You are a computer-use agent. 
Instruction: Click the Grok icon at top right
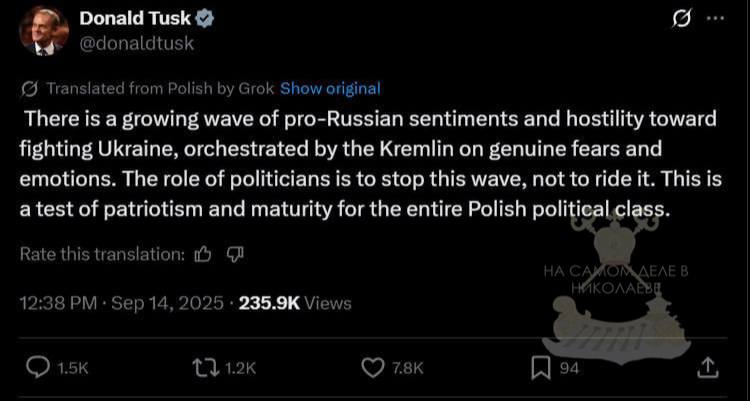pyautogui.click(x=682, y=19)
